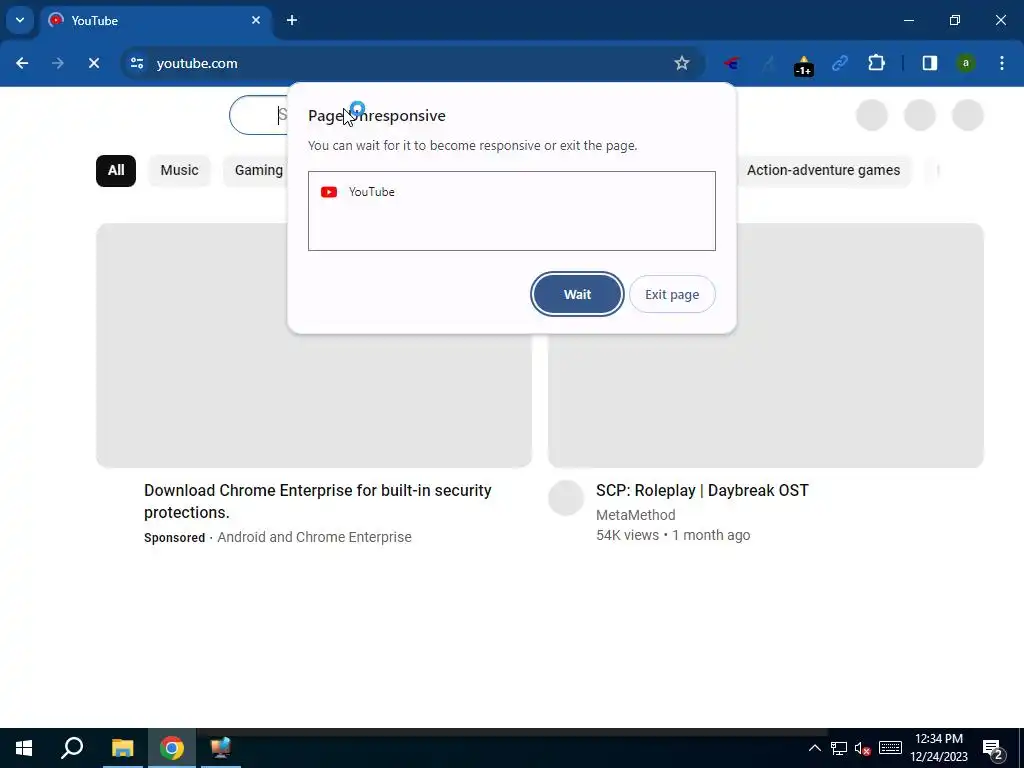Image resolution: width=1024 pixels, height=768 pixels.
Task: Open SCP: Roleplay Daybreak OST video
Action: click(x=702, y=490)
